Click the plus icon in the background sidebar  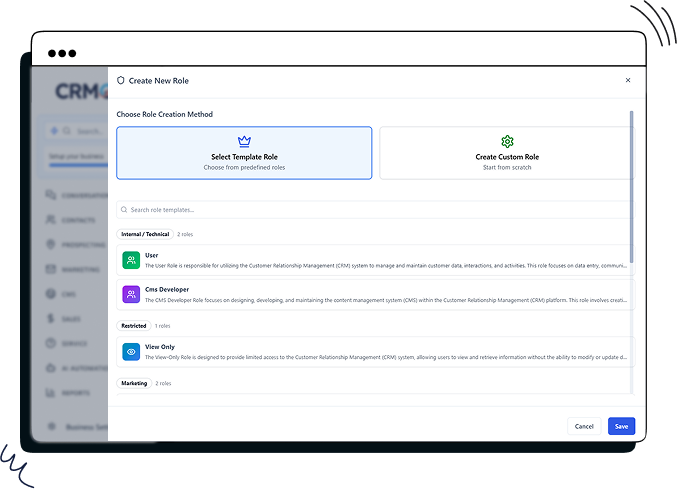[x=54, y=131]
